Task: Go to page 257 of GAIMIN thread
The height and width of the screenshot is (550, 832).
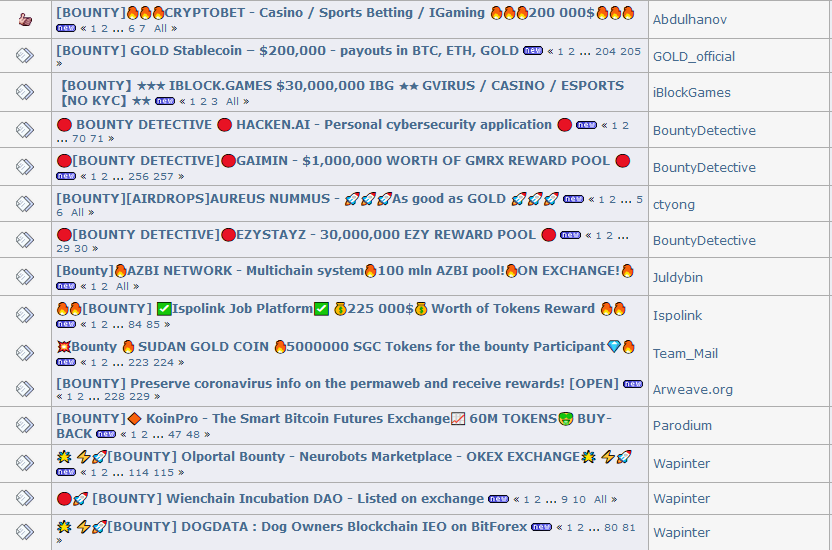Action: pyautogui.click(x=163, y=177)
